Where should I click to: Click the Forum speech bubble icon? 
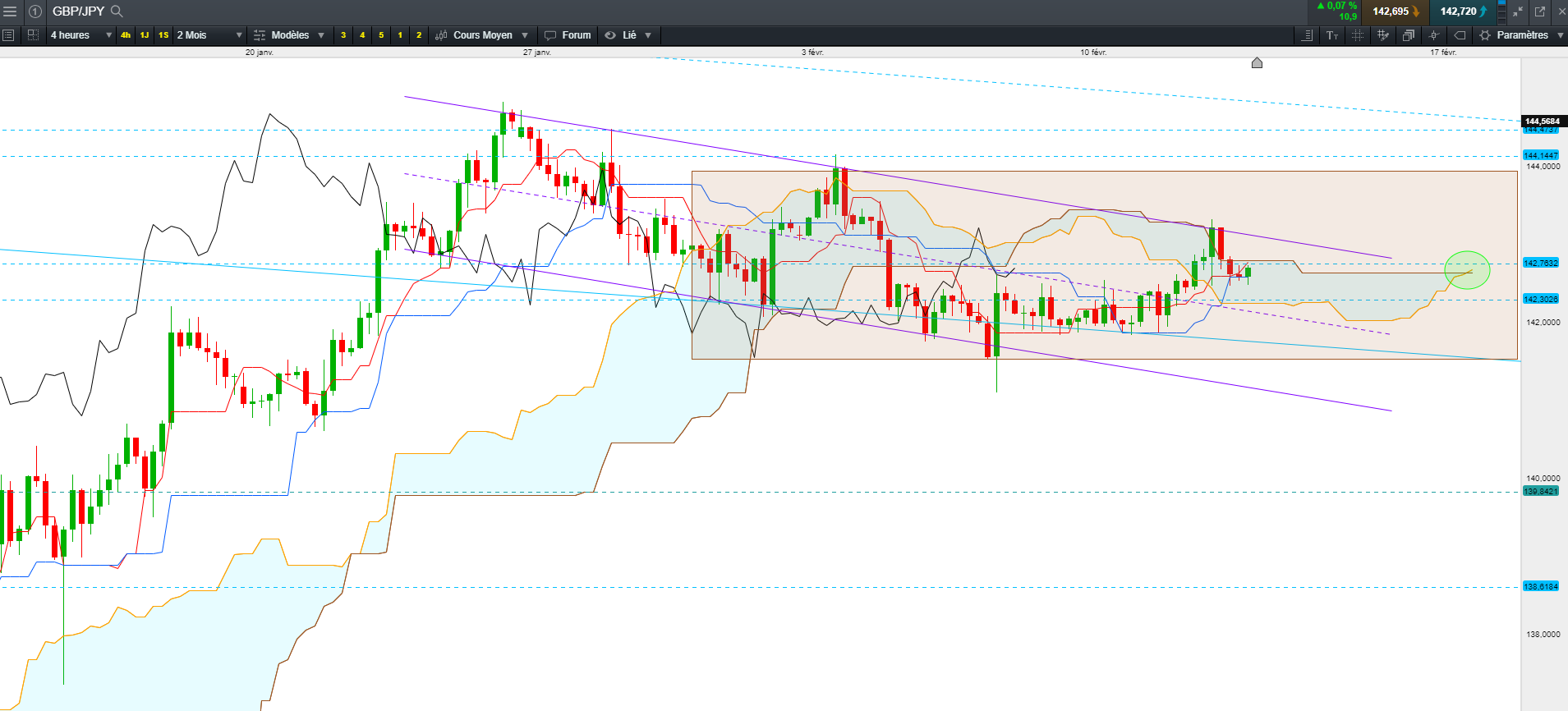pyautogui.click(x=550, y=35)
